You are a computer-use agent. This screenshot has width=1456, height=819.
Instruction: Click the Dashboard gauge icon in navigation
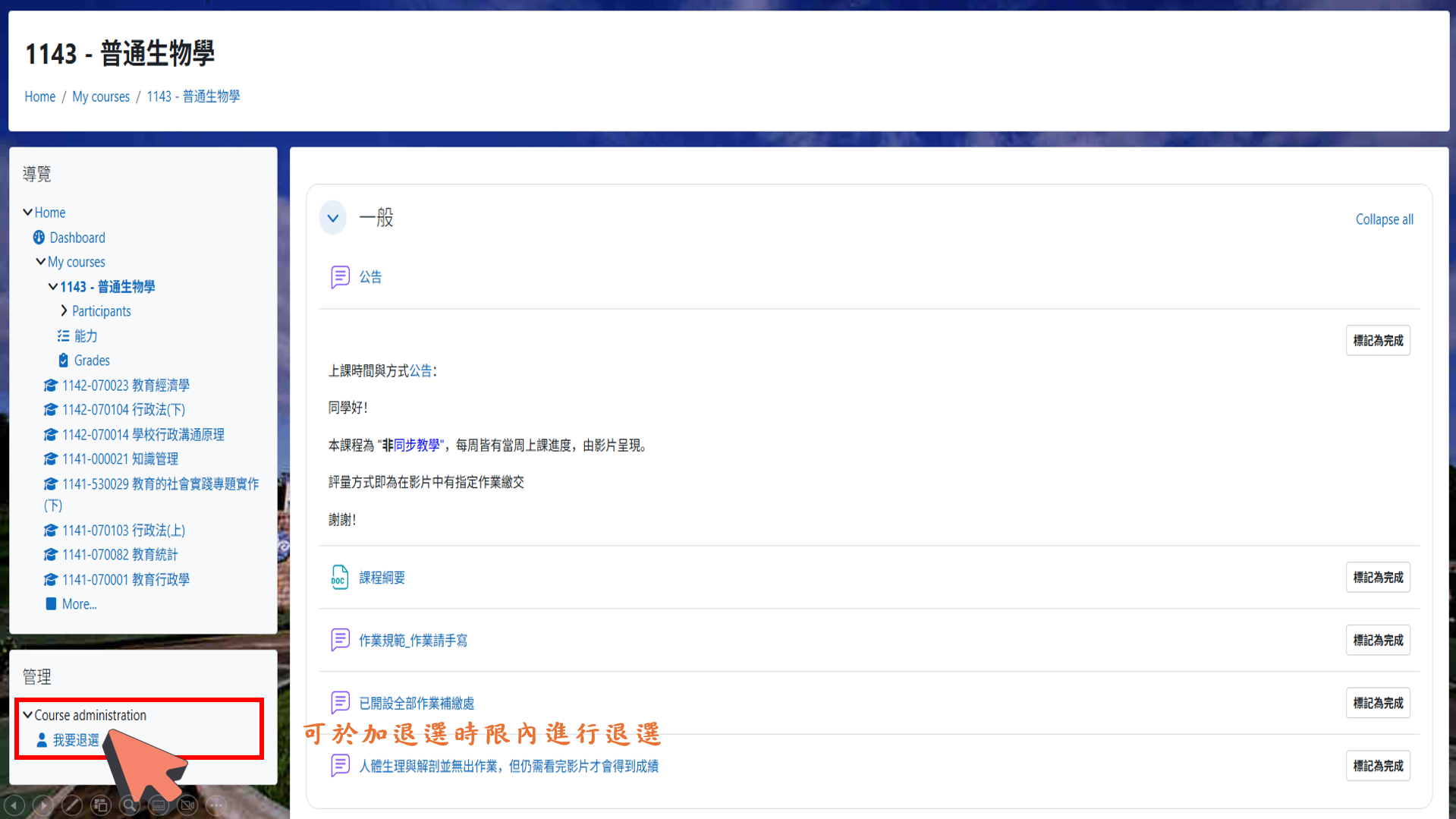39,238
